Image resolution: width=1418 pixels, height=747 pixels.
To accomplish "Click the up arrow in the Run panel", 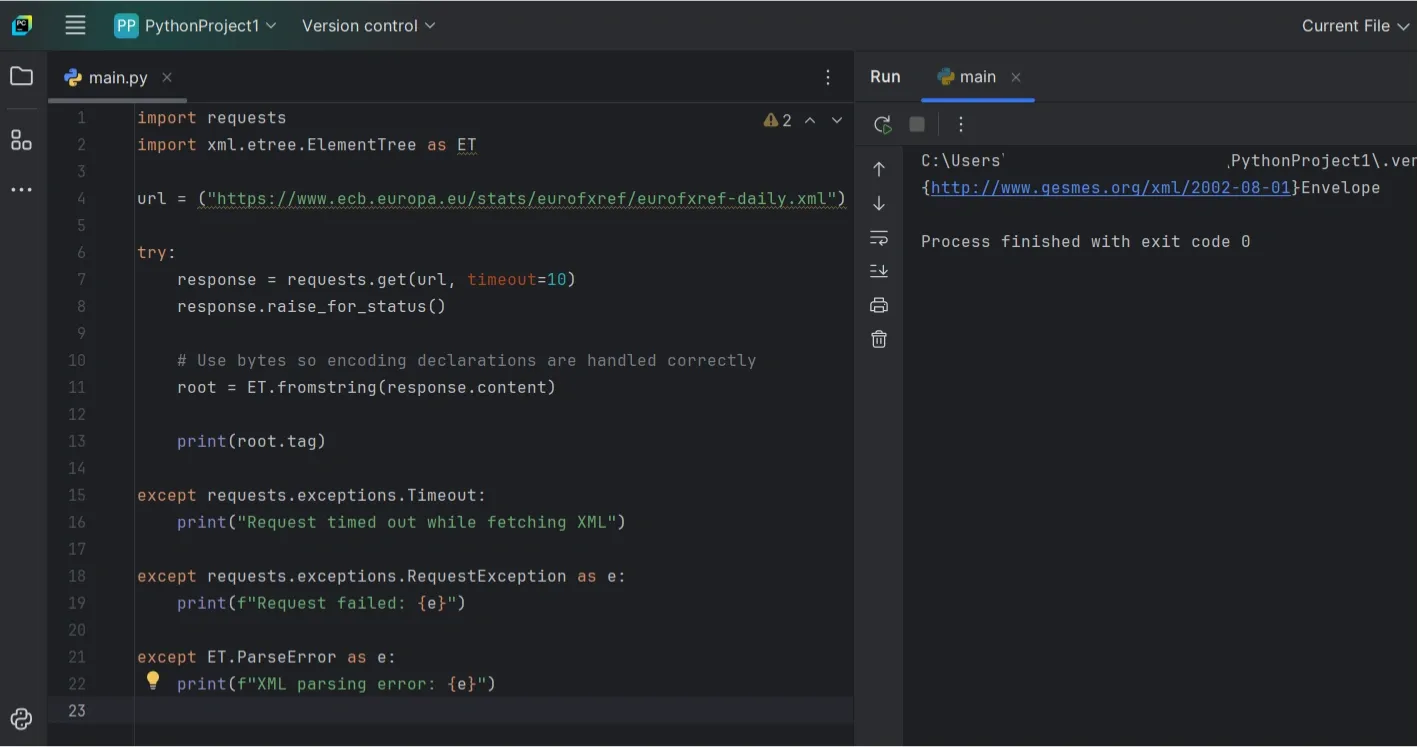I will 878,169.
